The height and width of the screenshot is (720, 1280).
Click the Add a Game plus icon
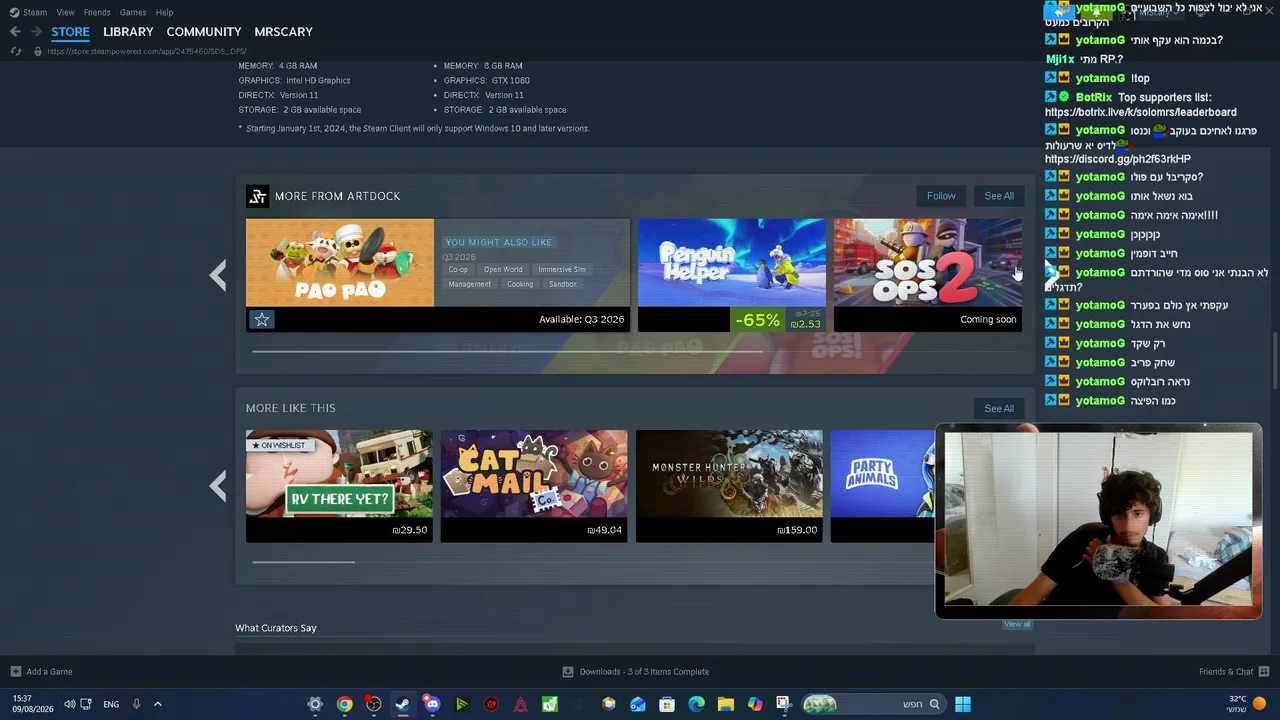click(x=15, y=672)
